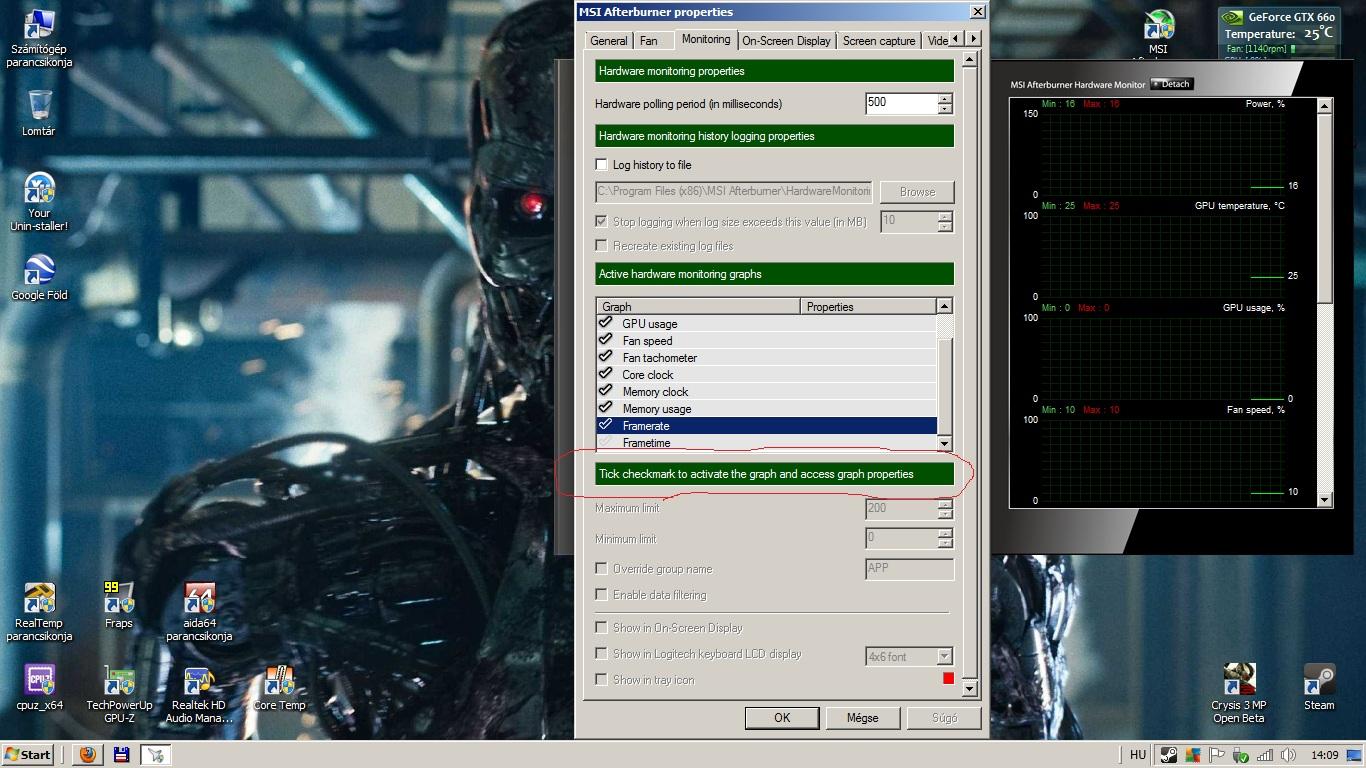Launch Your Unin-staller desktop shortcut
This screenshot has height=768, width=1366.
click(x=39, y=201)
